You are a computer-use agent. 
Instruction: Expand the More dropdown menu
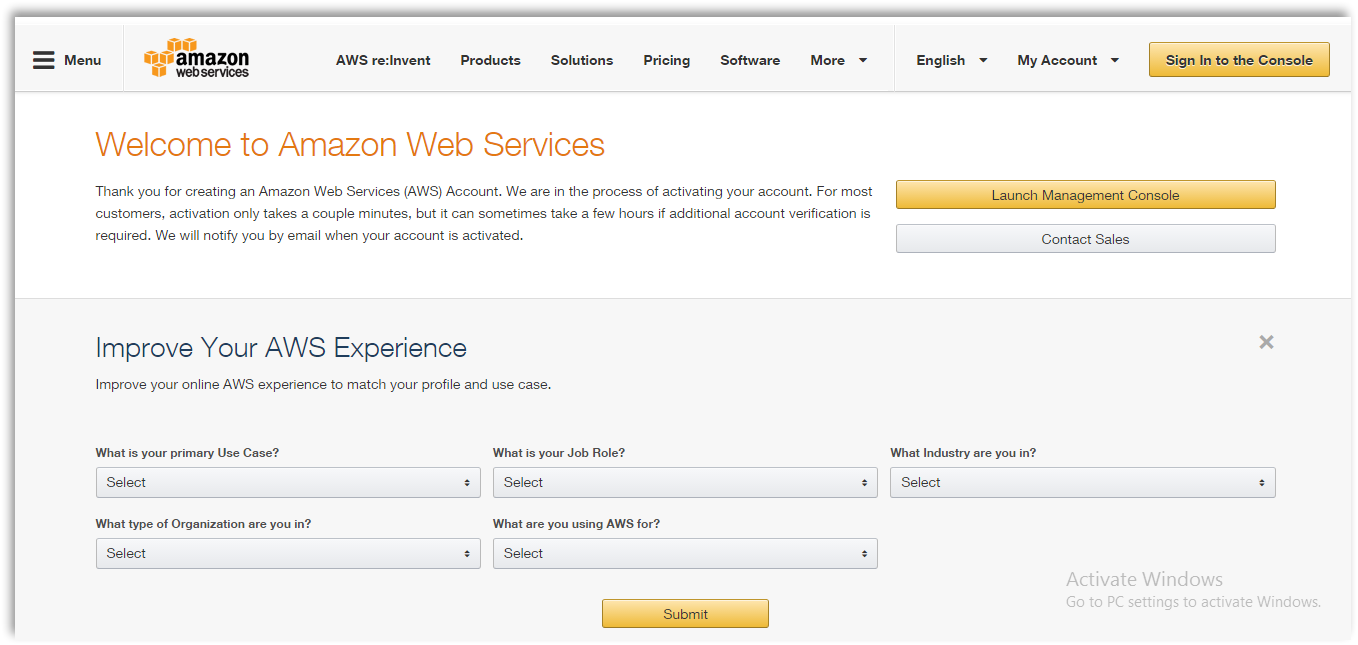pos(839,60)
